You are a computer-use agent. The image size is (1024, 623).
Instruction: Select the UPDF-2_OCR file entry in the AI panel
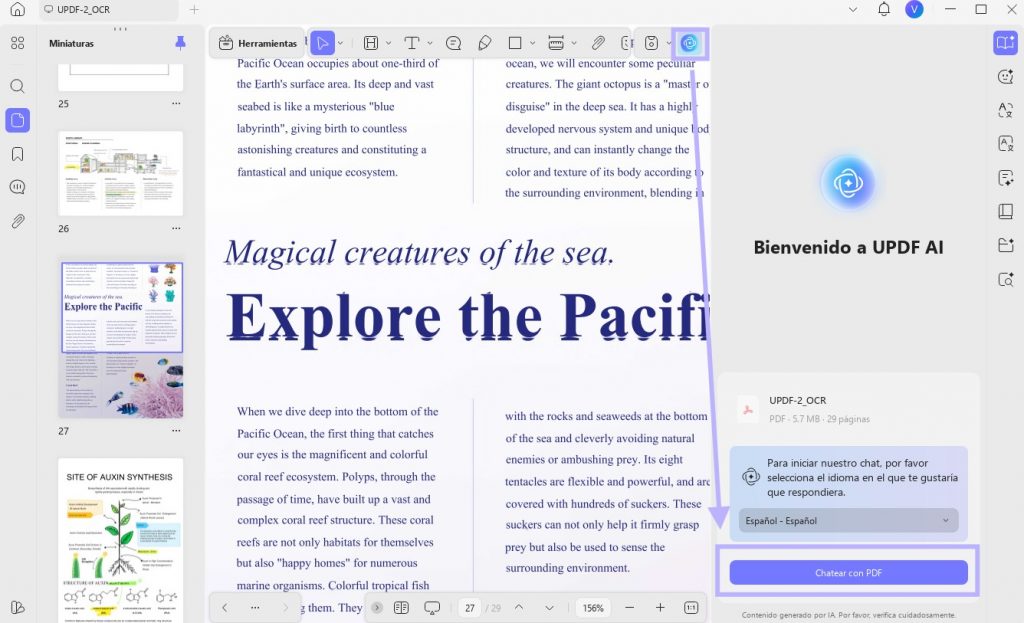coord(848,409)
